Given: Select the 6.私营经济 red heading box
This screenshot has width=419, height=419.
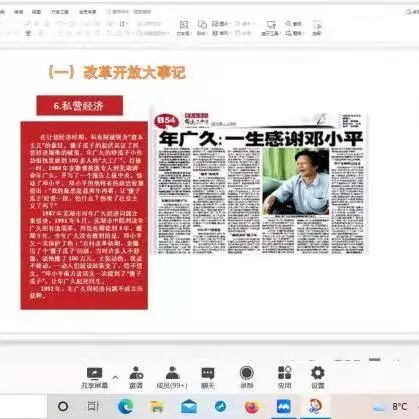Looking at the screenshot, I should (x=80, y=105).
